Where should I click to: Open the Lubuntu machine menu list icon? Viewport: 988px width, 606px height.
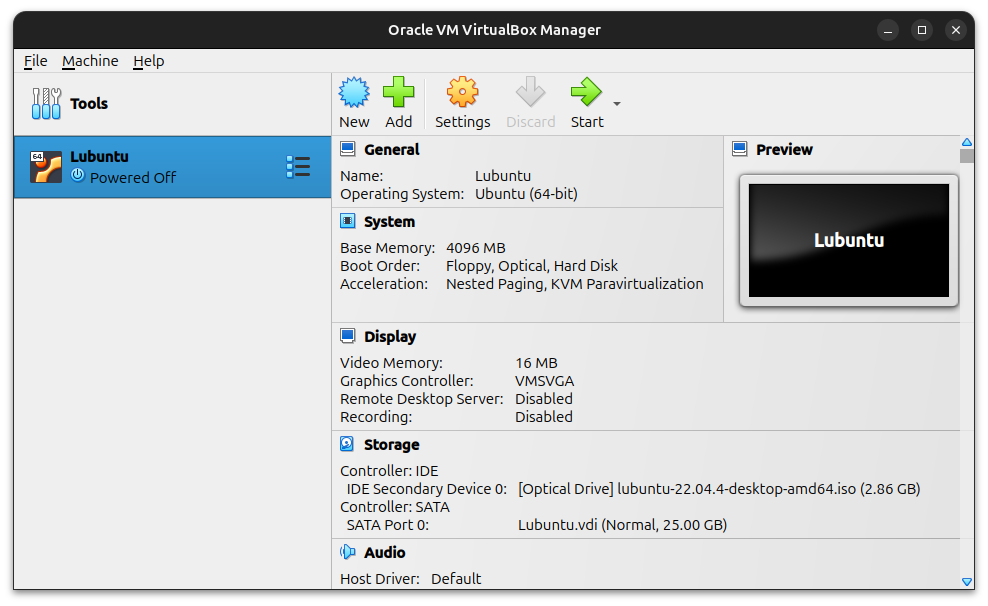pyautogui.click(x=298, y=167)
